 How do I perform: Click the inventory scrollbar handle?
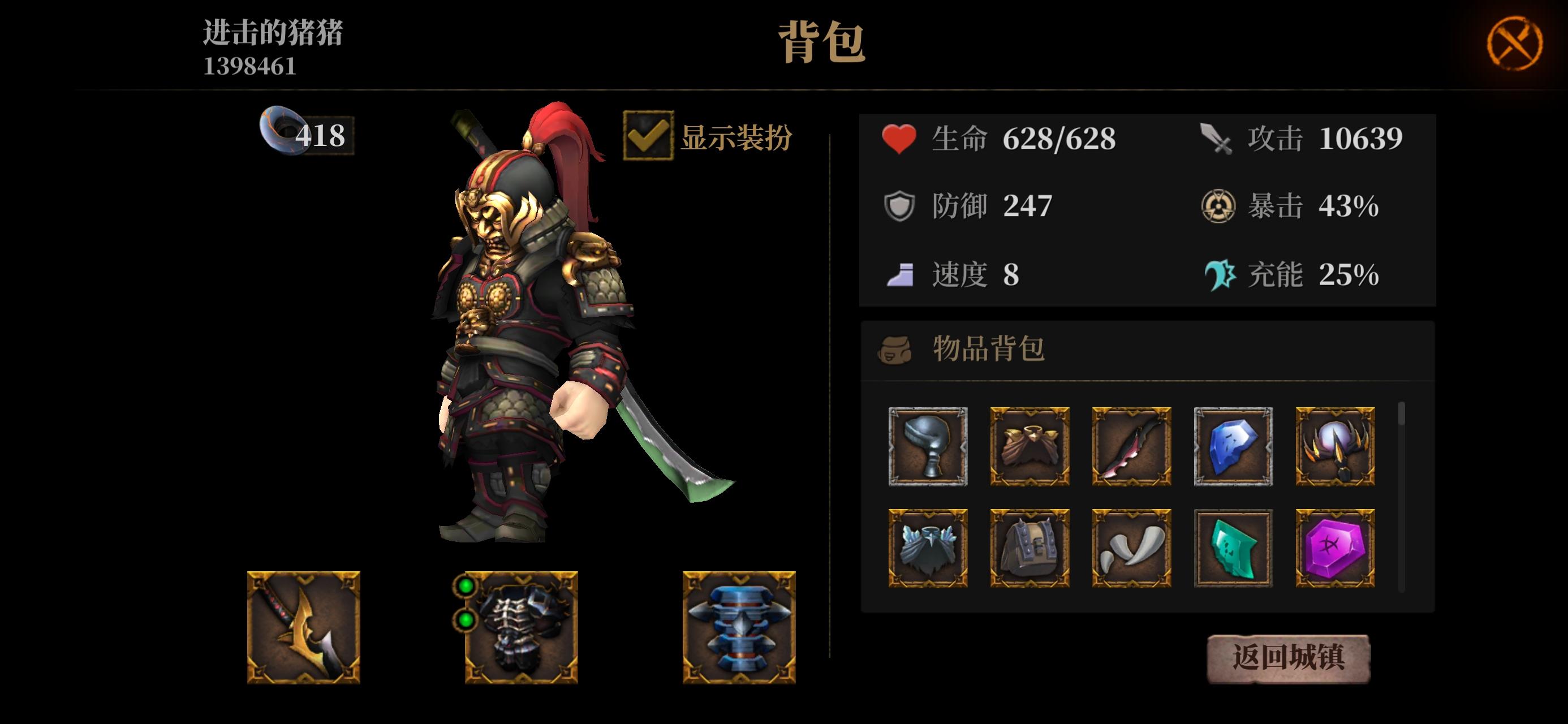click(1402, 413)
